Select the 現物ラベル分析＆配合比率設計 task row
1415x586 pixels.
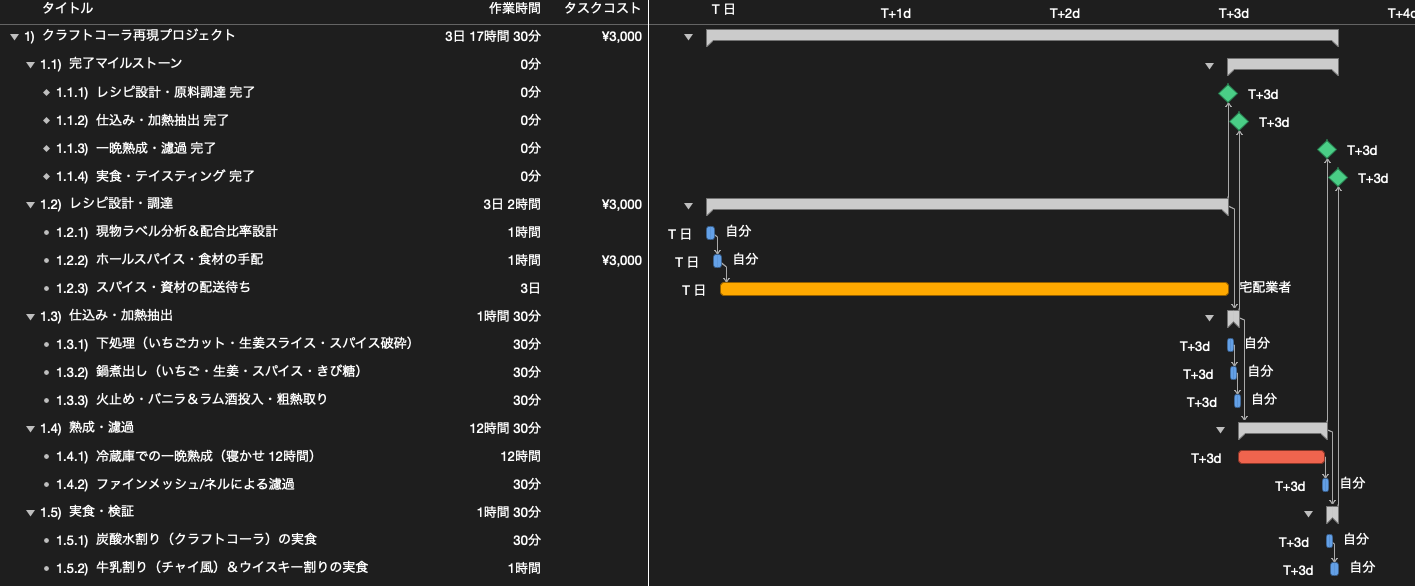[x=324, y=232]
